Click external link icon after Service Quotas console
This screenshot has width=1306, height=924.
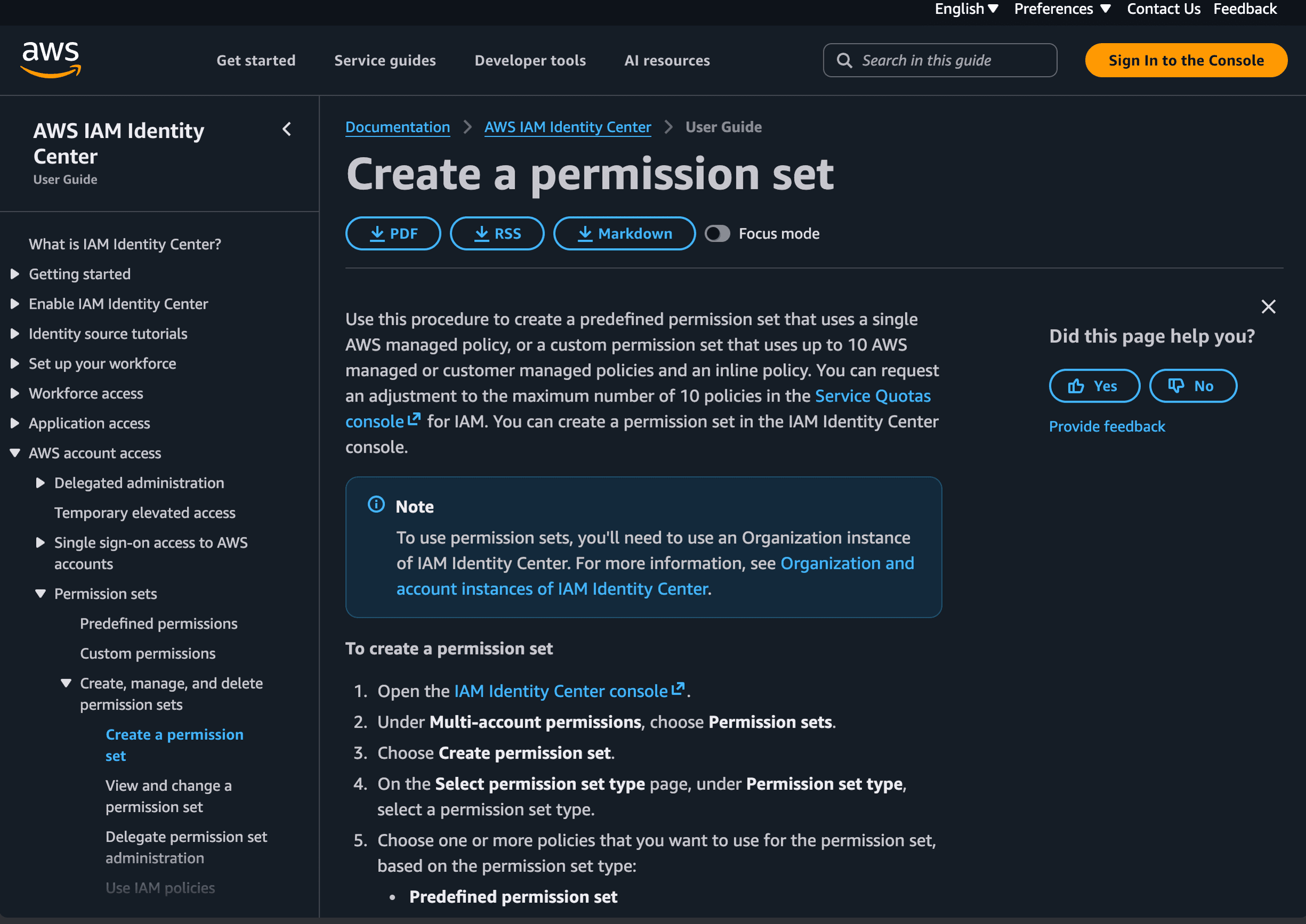tap(414, 420)
